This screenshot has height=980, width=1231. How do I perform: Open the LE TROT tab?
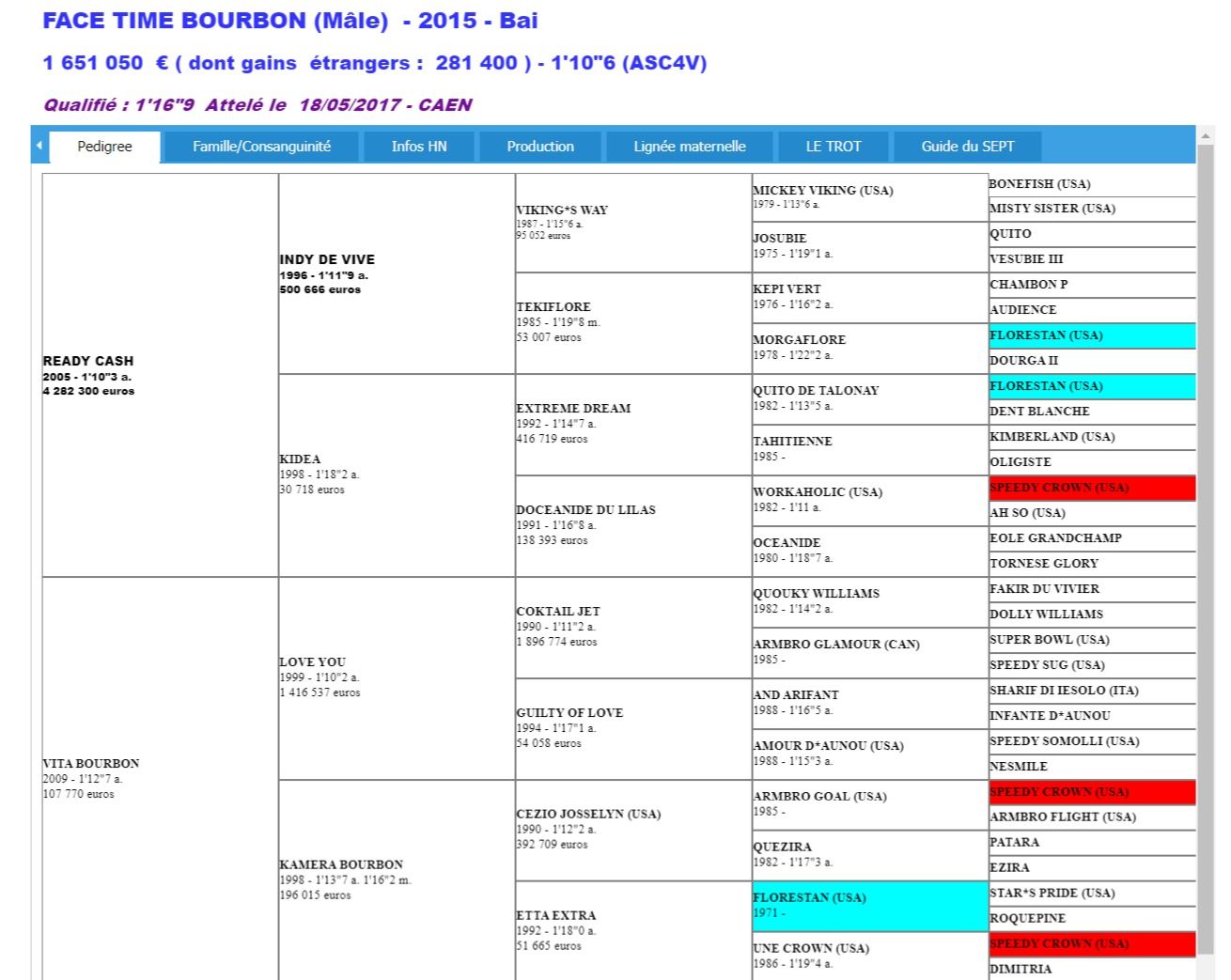(x=834, y=147)
